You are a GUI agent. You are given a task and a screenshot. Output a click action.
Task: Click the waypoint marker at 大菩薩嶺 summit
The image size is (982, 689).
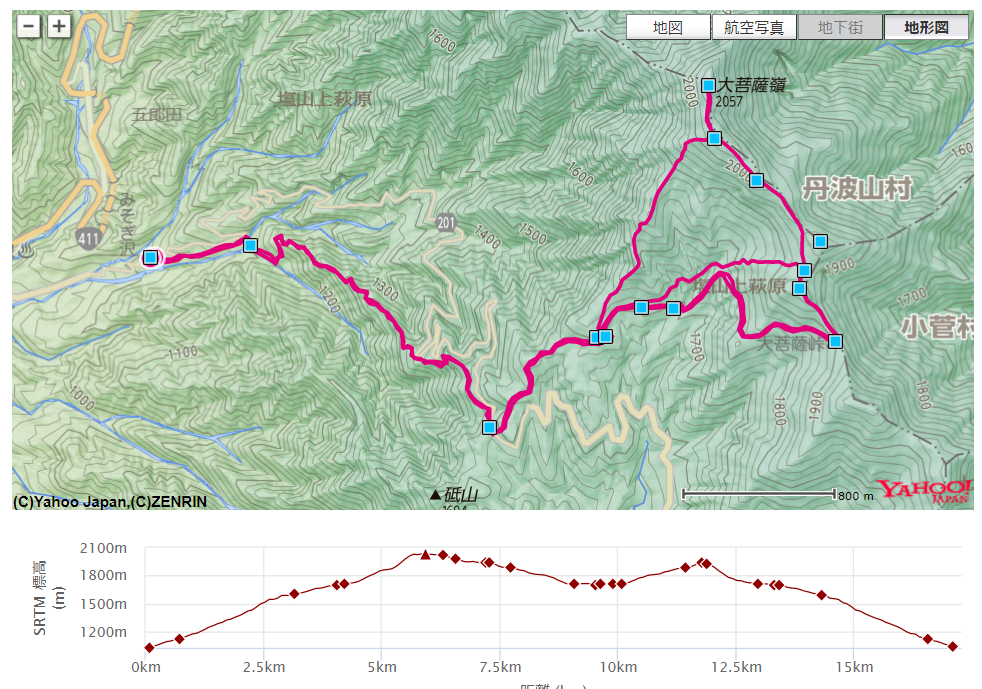click(x=708, y=85)
